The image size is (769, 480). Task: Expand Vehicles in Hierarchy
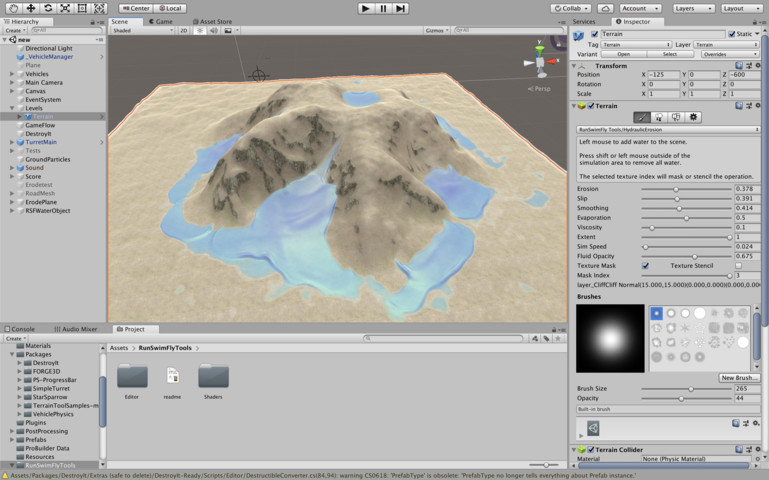tap(12, 74)
